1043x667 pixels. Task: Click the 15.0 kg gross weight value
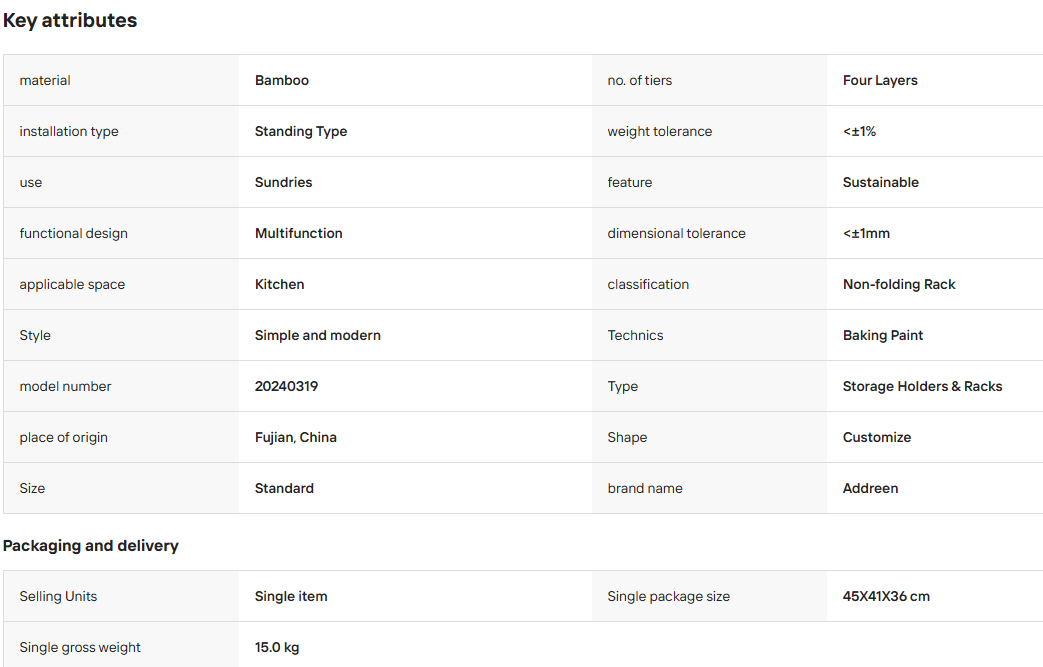(277, 648)
